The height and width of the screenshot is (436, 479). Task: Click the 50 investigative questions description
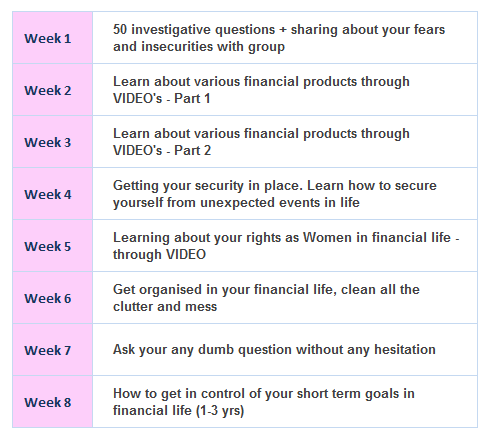279,38
